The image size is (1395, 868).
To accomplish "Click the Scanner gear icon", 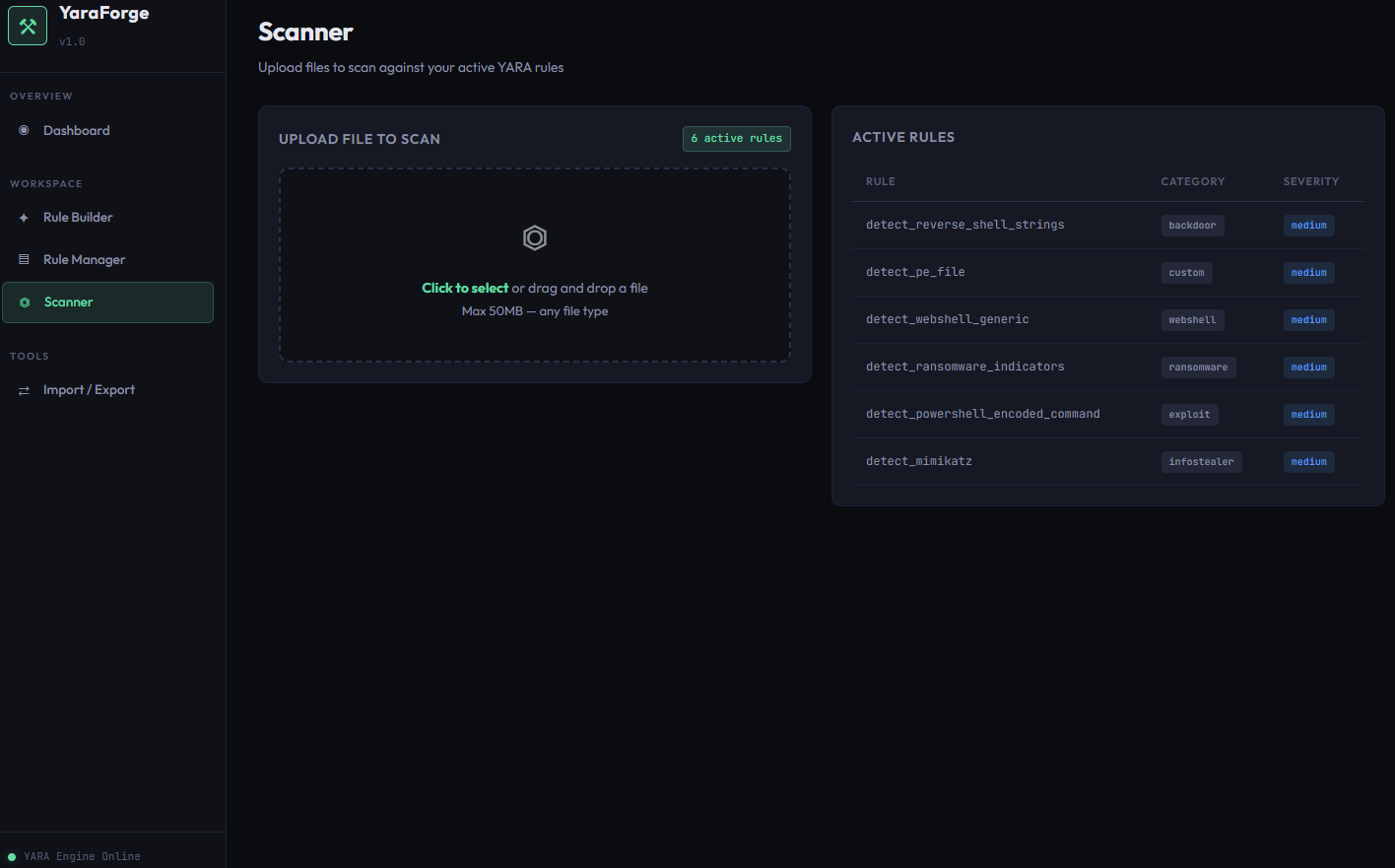I will pyautogui.click(x=24, y=301).
